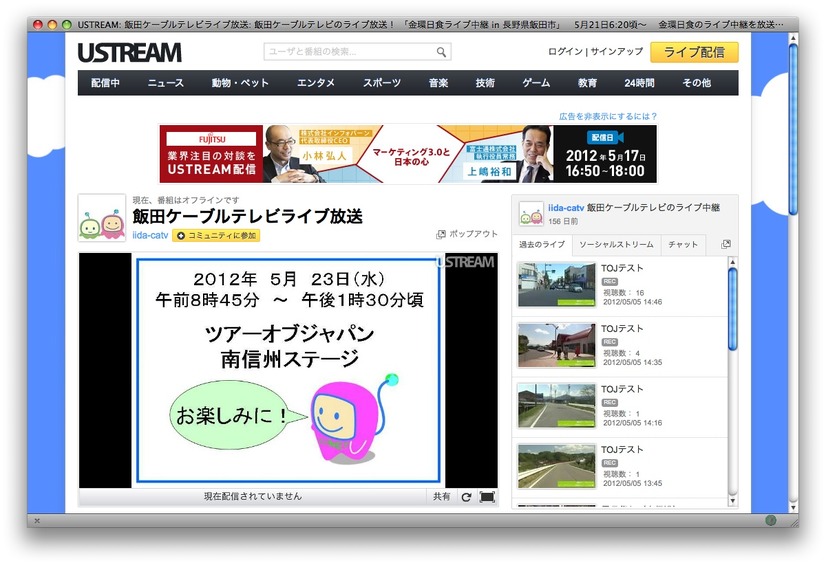Open TOJテスト thumbnail dated 14:35
The height and width of the screenshot is (565, 826).
click(x=557, y=345)
